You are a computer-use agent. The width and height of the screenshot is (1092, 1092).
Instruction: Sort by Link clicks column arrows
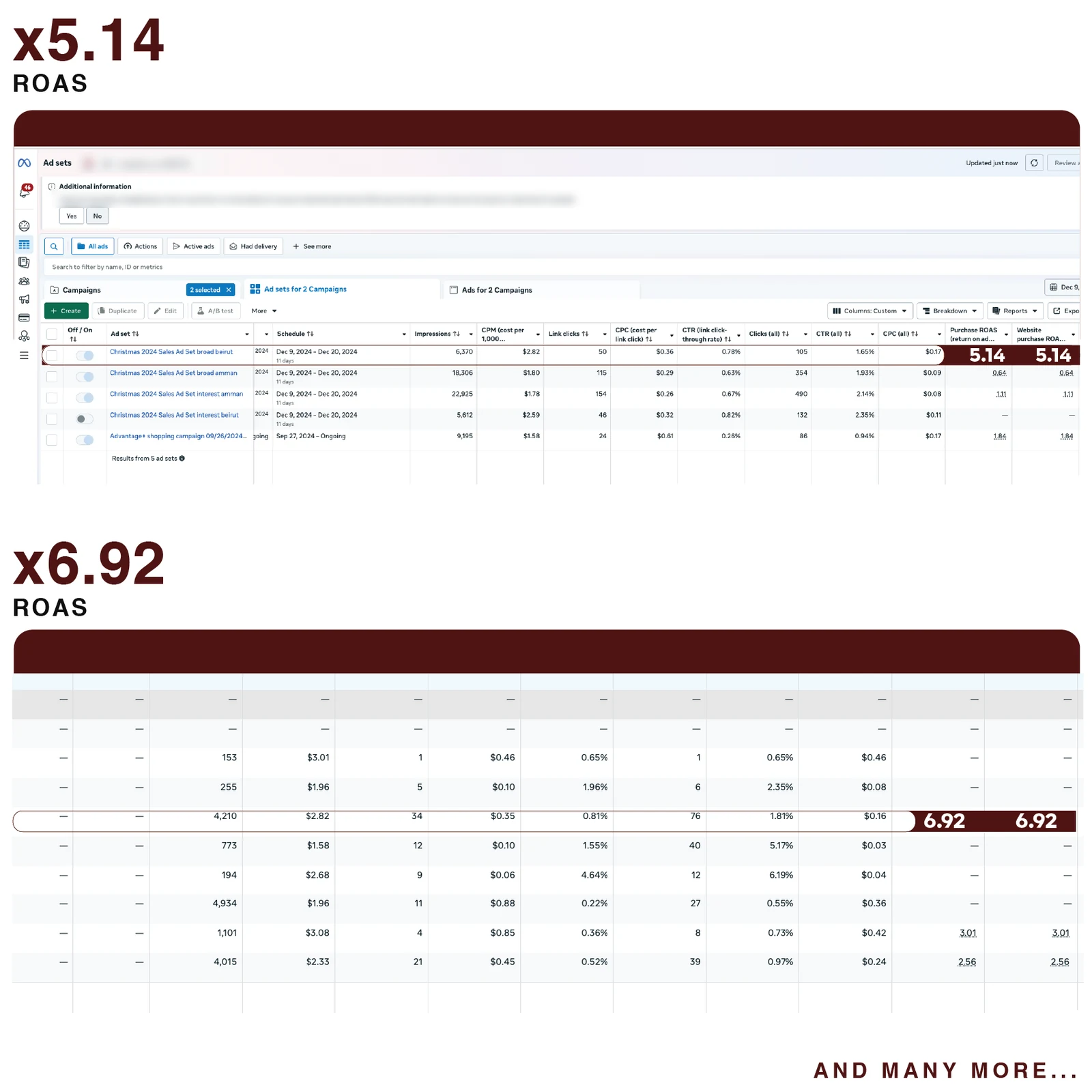point(585,334)
